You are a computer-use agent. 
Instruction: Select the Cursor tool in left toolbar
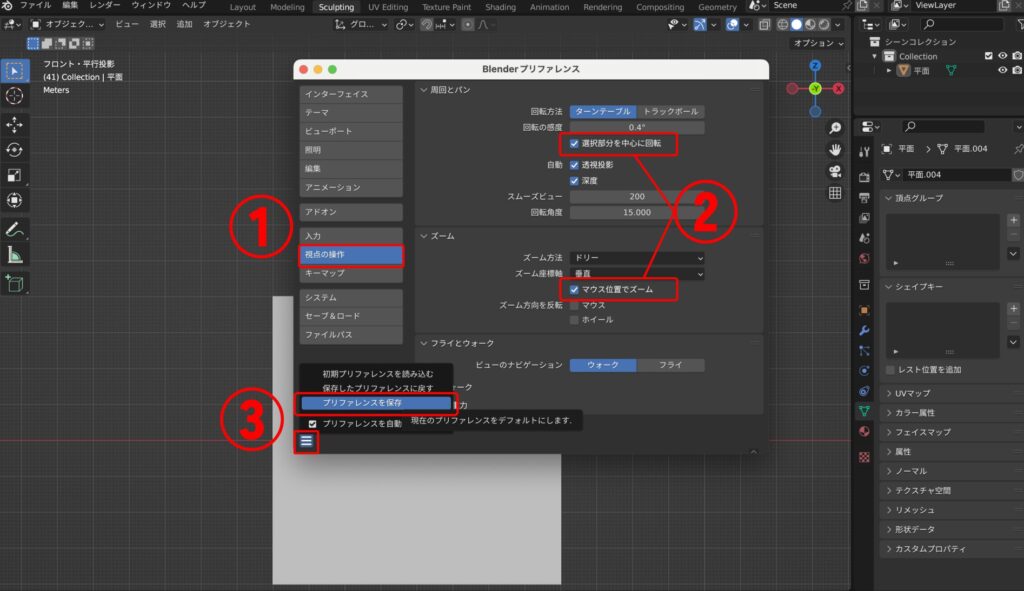coord(15,96)
